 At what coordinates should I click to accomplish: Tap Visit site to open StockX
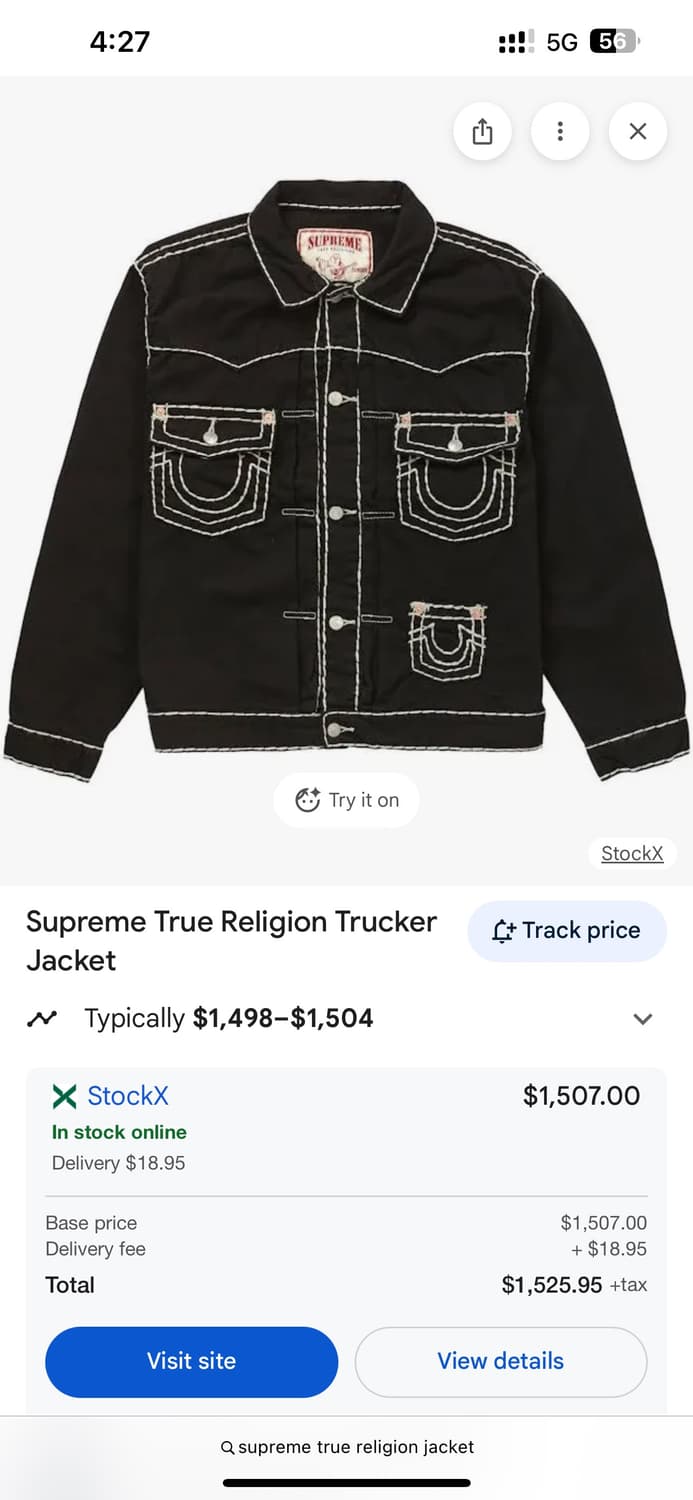coord(191,1361)
